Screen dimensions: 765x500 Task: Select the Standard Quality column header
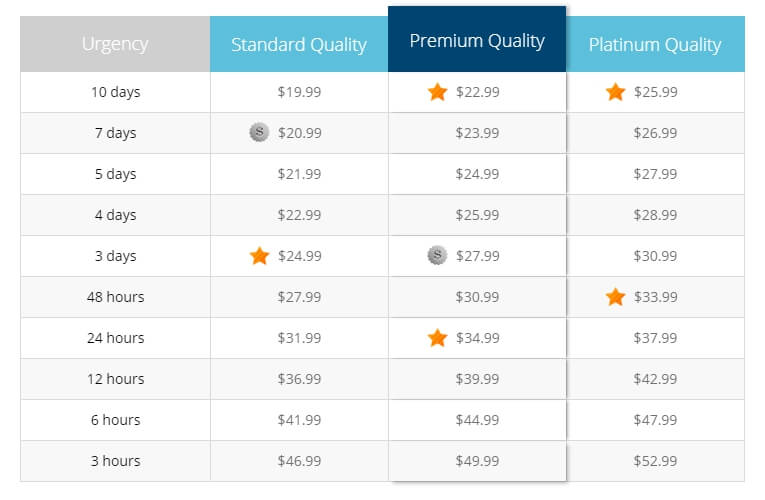pyautogui.click(x=299, y=44)
